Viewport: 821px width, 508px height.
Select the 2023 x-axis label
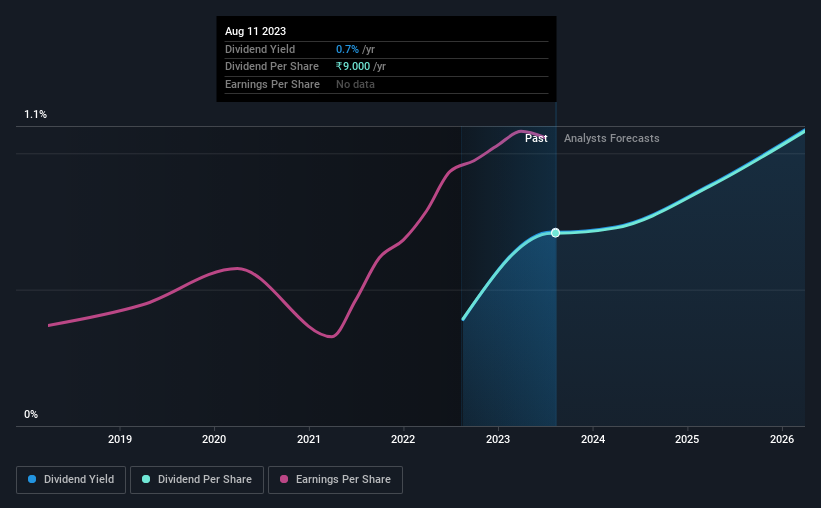point(498,439)
